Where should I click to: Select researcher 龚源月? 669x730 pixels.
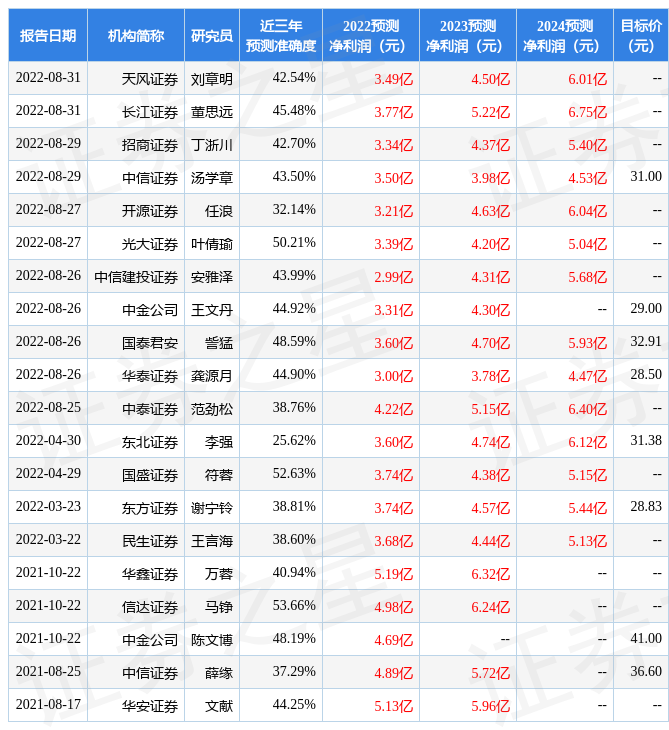click(x=212, y=376)
